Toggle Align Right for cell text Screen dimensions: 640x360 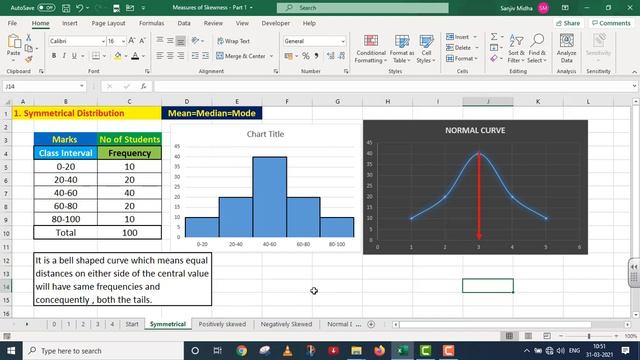pos(180,56)
